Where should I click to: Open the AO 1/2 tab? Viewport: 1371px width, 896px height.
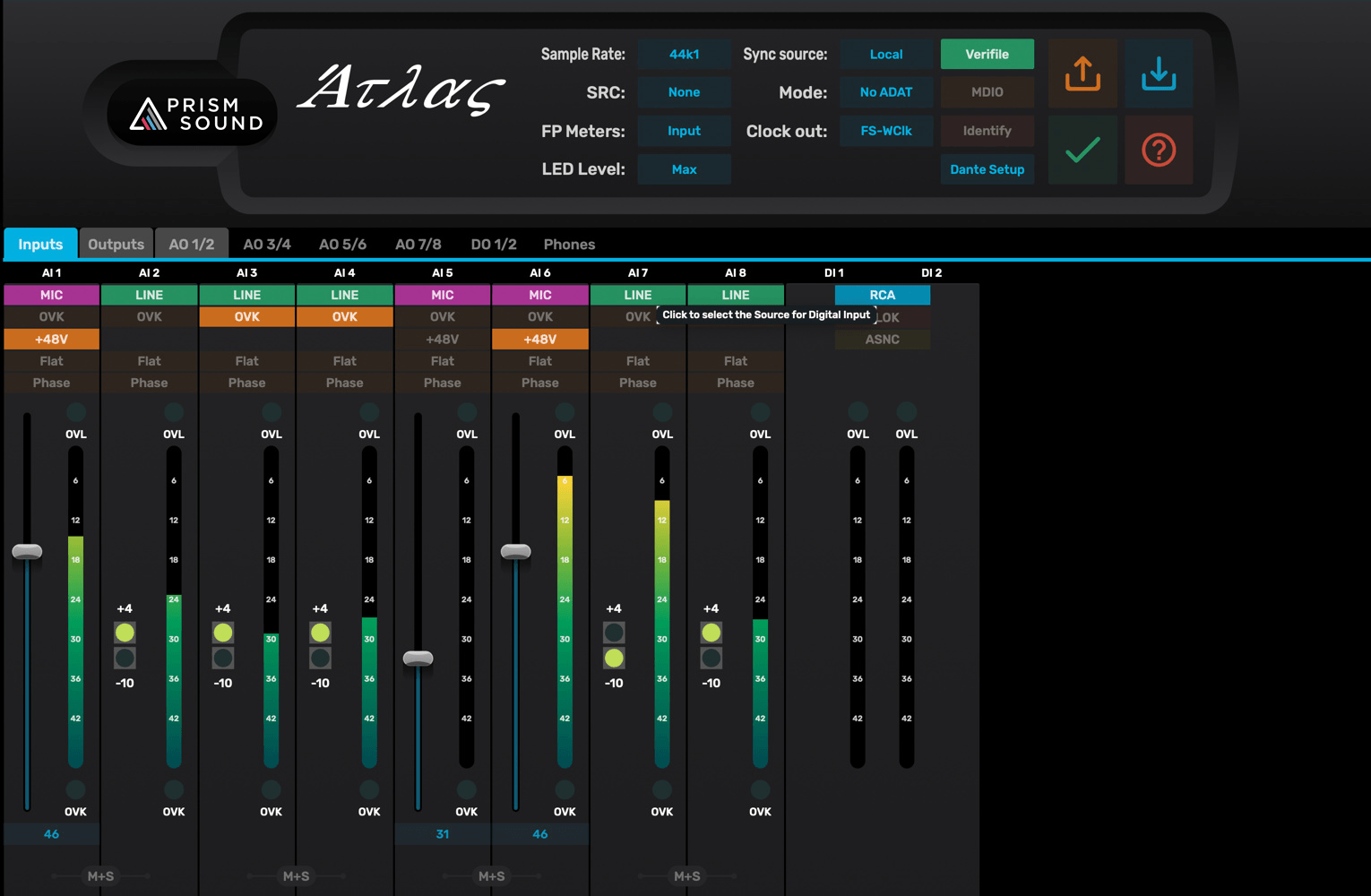192,244
